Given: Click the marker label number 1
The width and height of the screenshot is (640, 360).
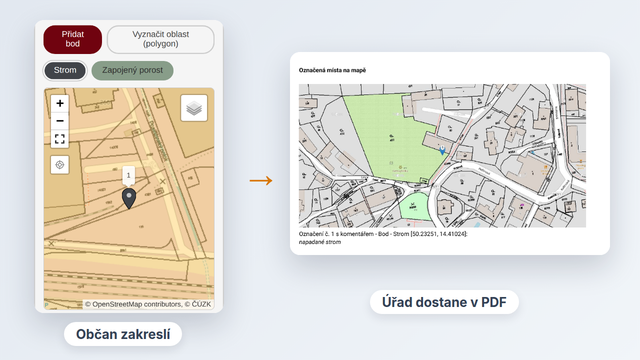Looking at the screenshot, I should (x=129, y=176).
